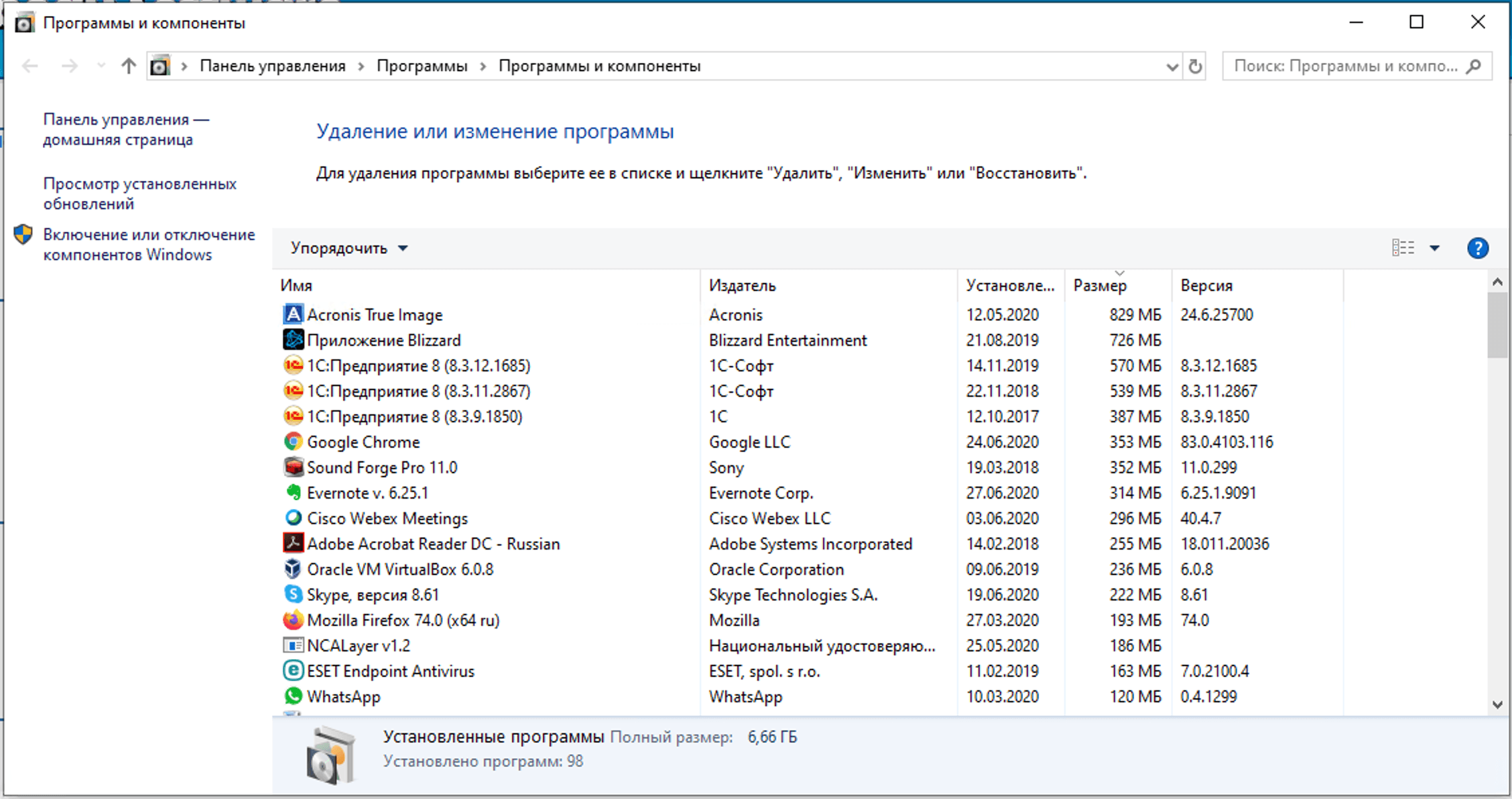
Task: Sort by the Издатель column header
Action: pos(829,286)
